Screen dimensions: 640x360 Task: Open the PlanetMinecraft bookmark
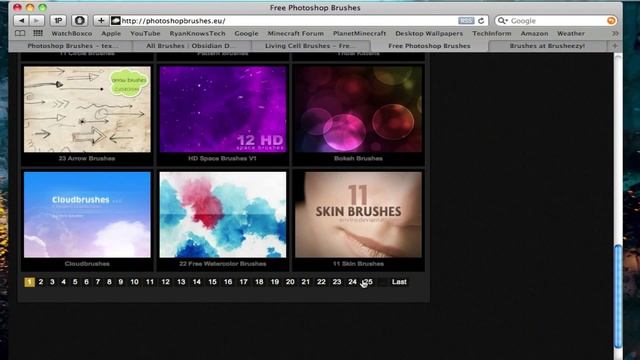click(359, 33)
